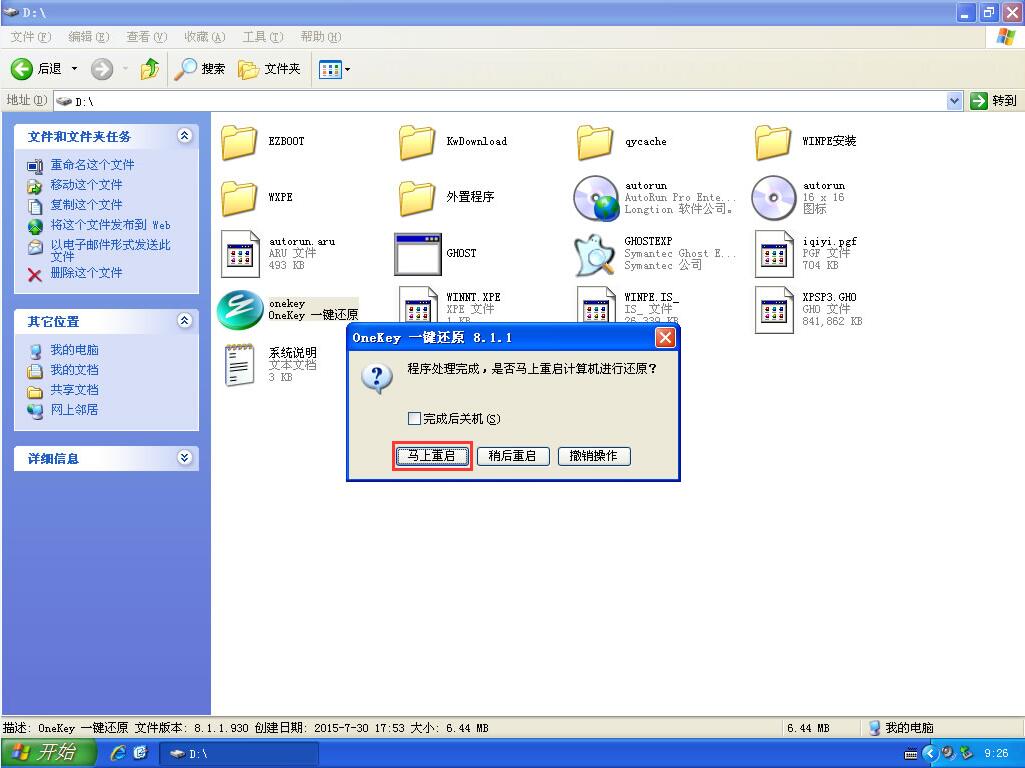1025x768 pixels.
Task: Select the autorun AutoRun Pro Enterprise disc icon
Action: pos(595,198)
